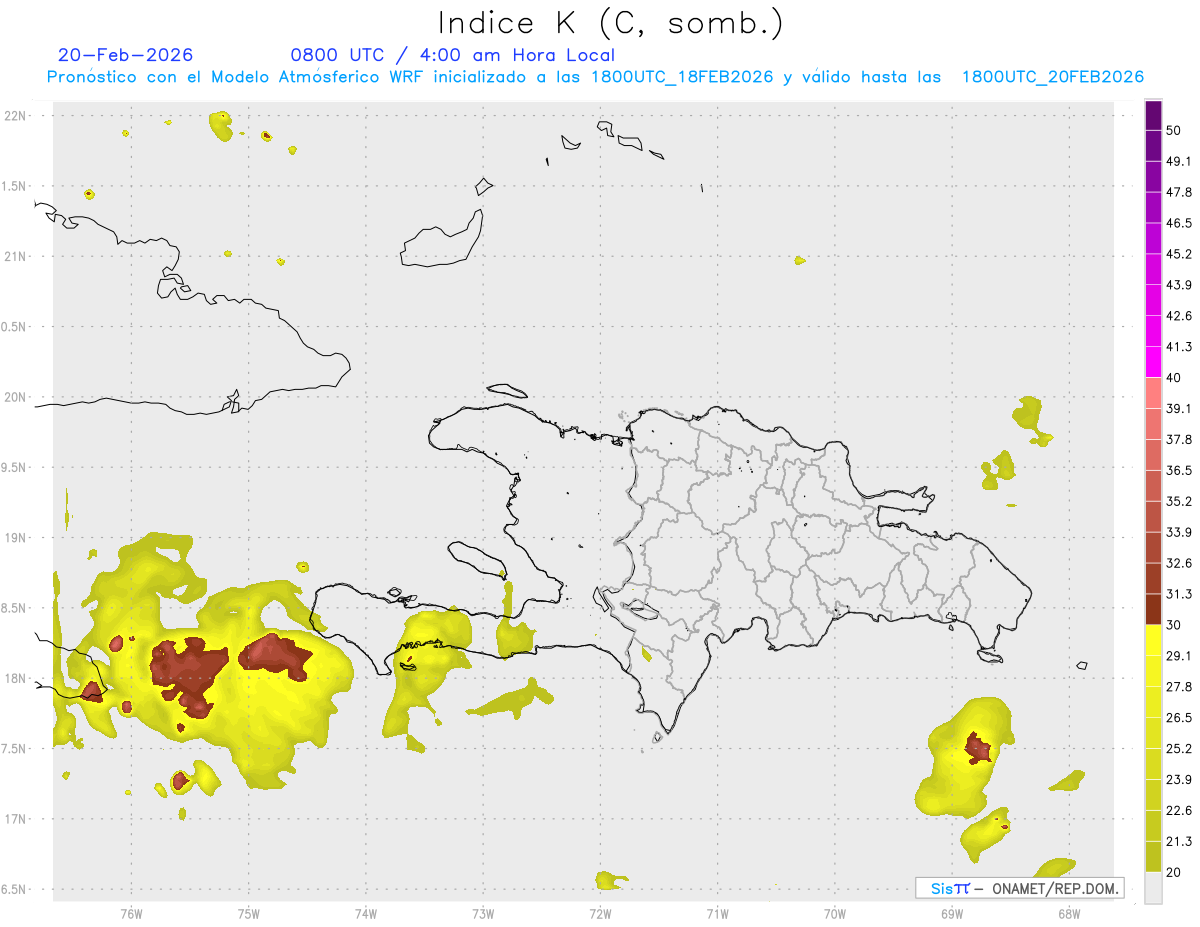Click the light grey swatch below the 20 mark

[1153, 888]
